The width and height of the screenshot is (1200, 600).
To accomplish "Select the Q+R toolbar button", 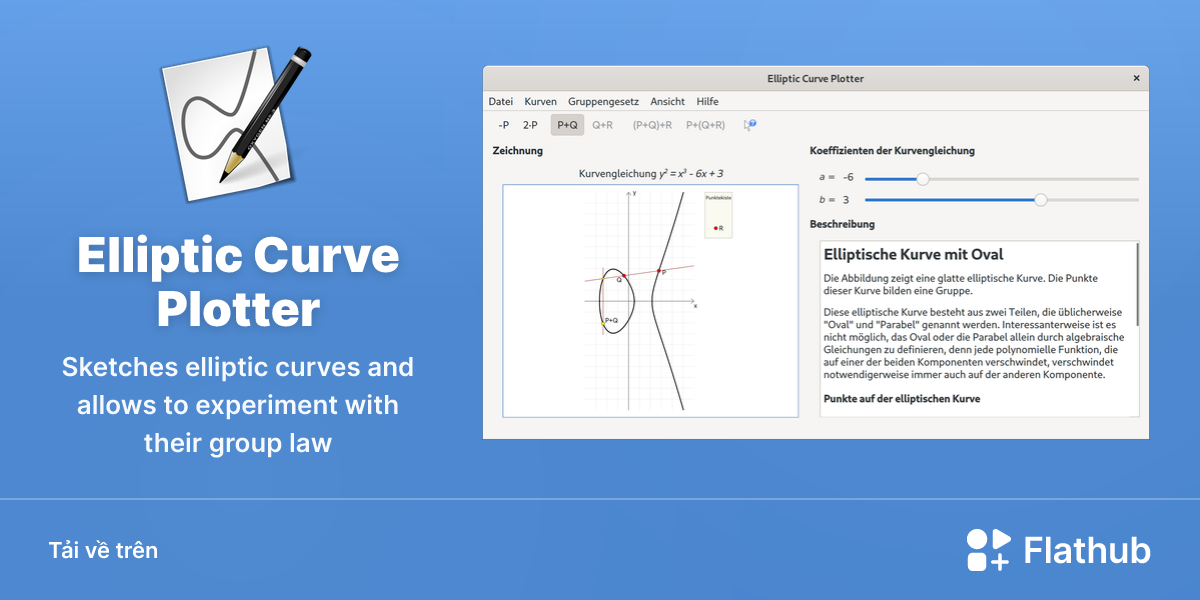I will [602, 125].
